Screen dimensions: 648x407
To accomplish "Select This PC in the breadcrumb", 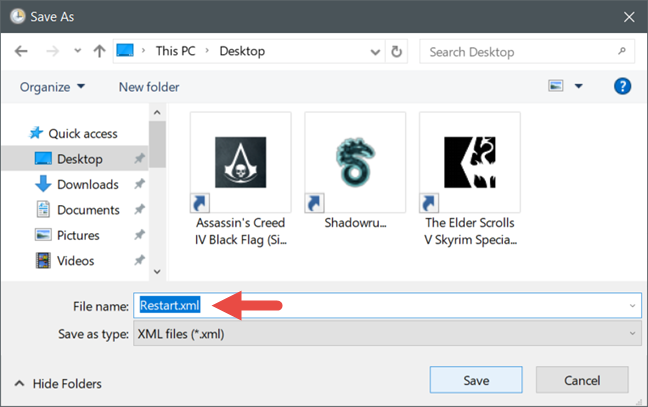I will pos(175,51).
